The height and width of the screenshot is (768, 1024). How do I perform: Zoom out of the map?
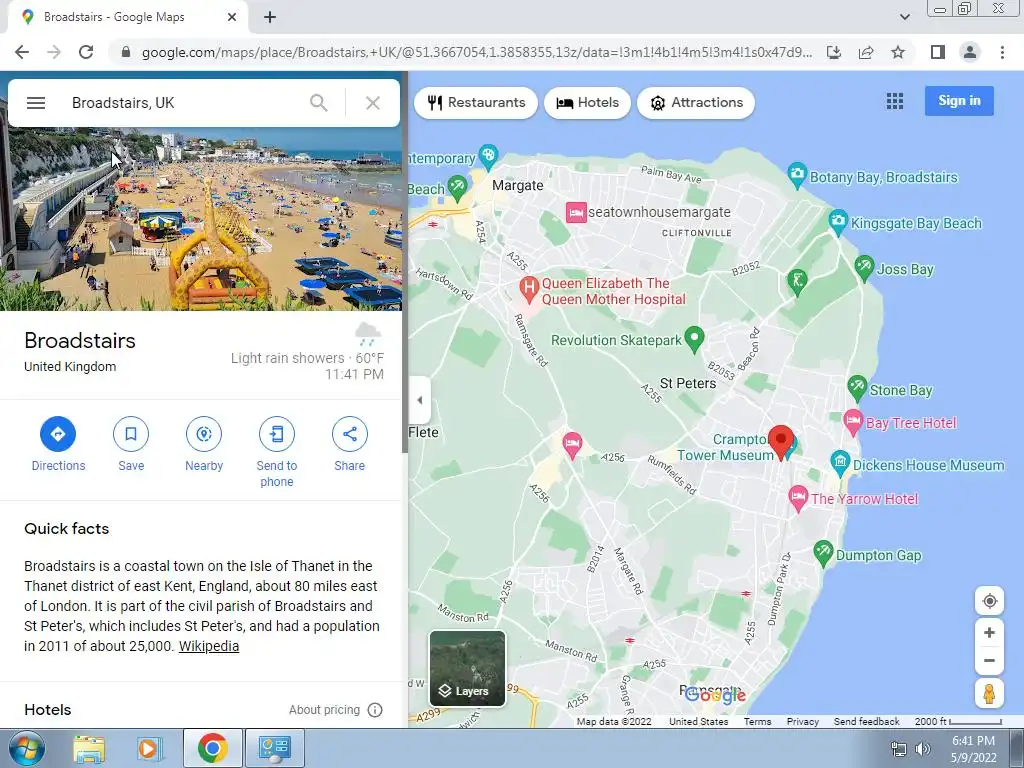pyautogui.click(x=989, y=660)
